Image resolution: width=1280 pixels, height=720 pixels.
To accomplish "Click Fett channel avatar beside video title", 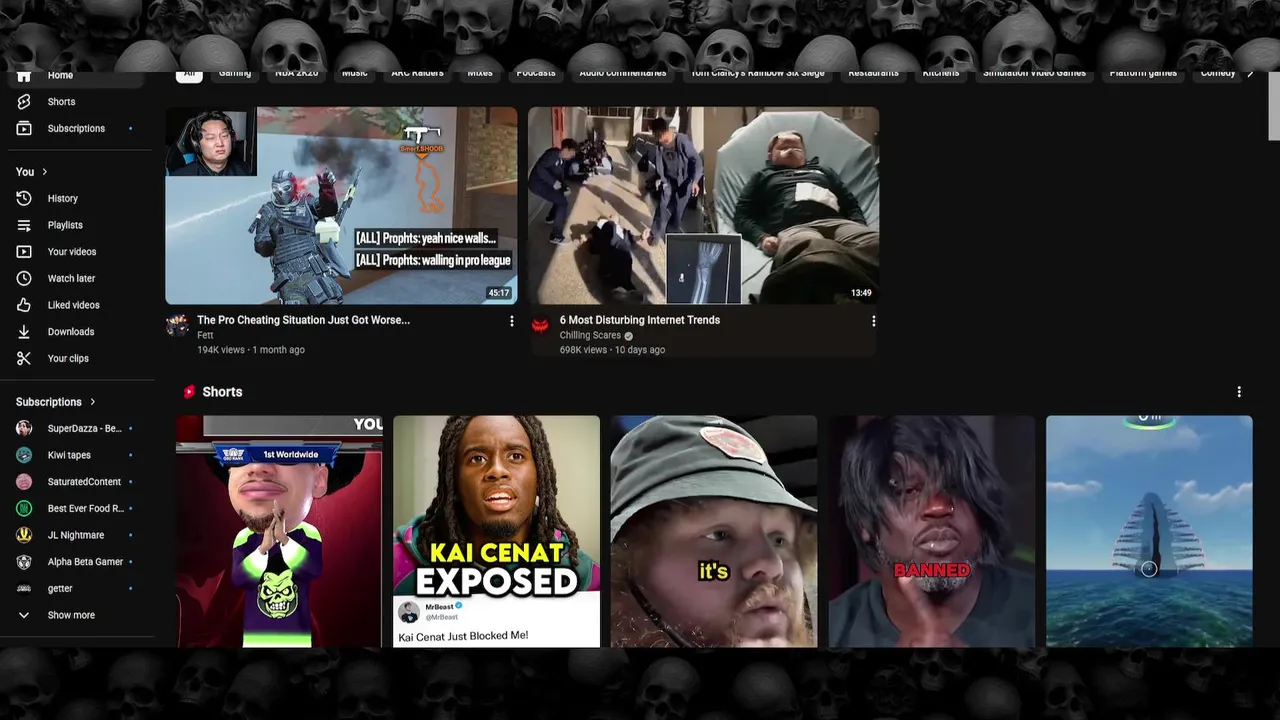I will coord(177,325).
